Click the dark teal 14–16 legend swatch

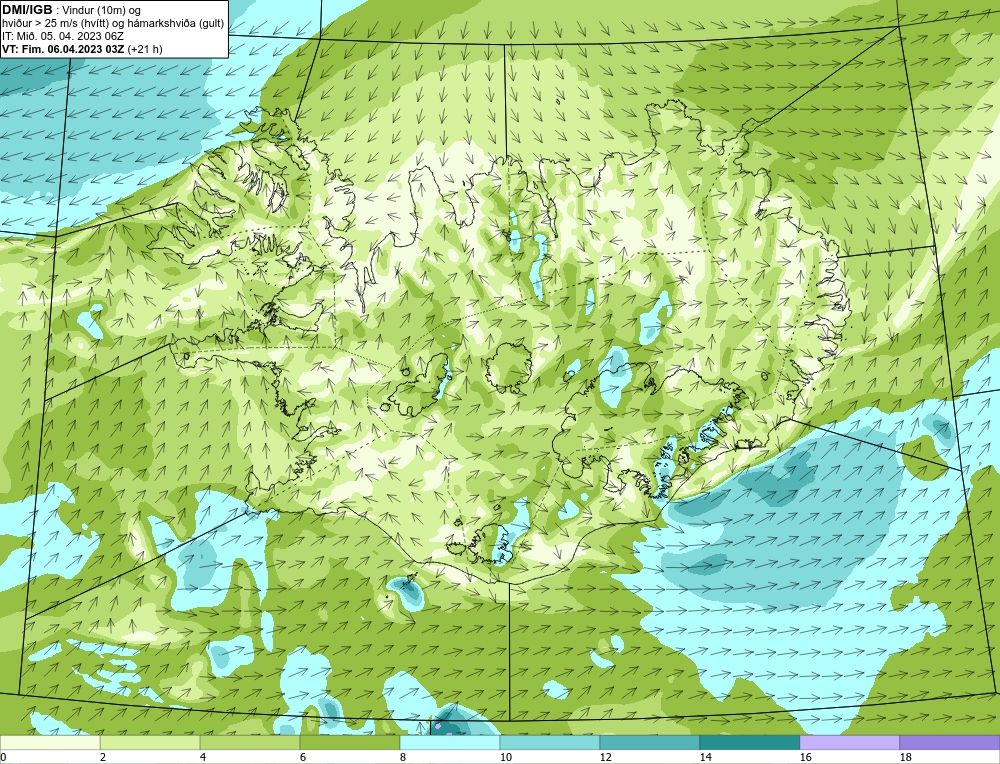750,742
